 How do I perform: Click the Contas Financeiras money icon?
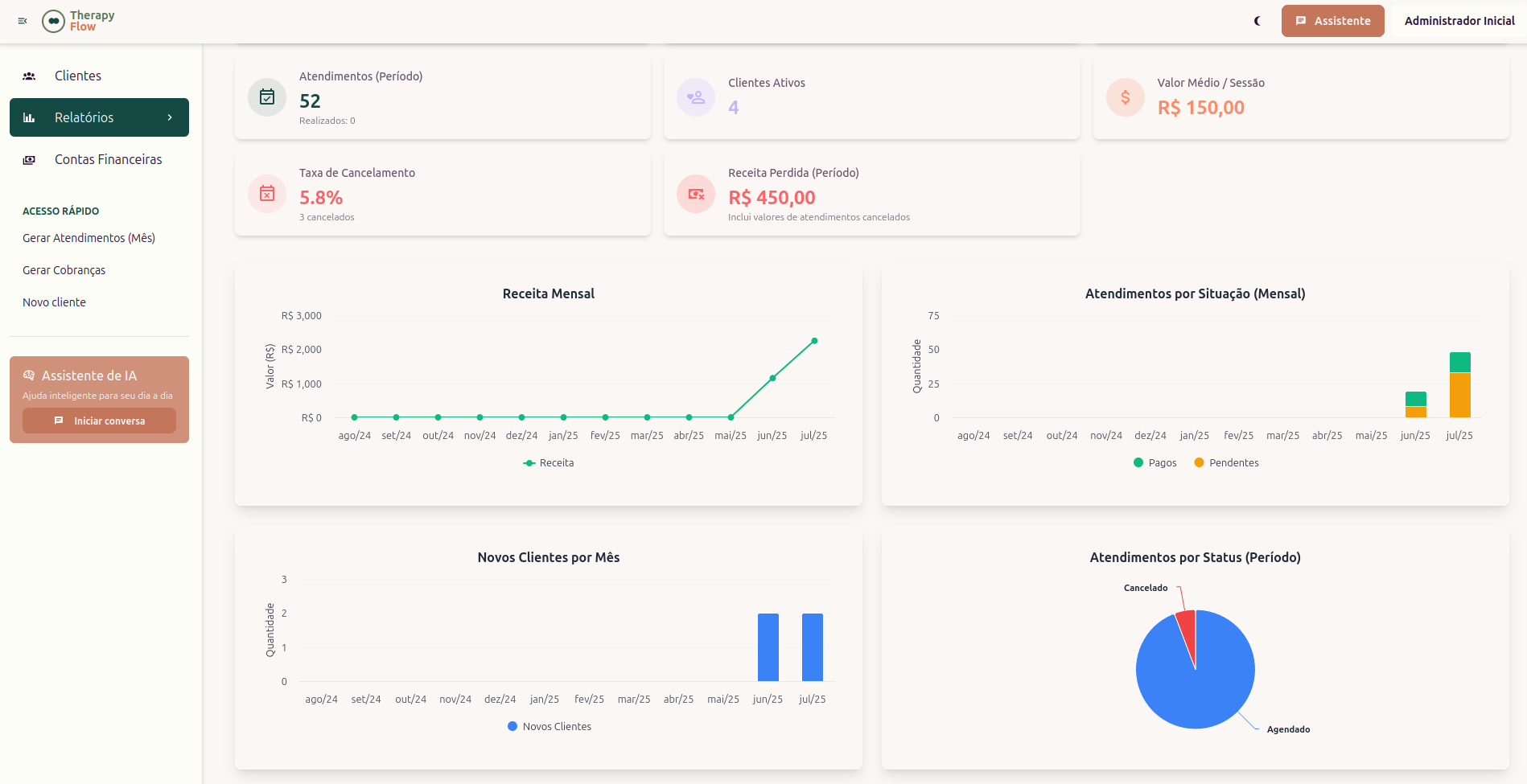click(29, 159)
